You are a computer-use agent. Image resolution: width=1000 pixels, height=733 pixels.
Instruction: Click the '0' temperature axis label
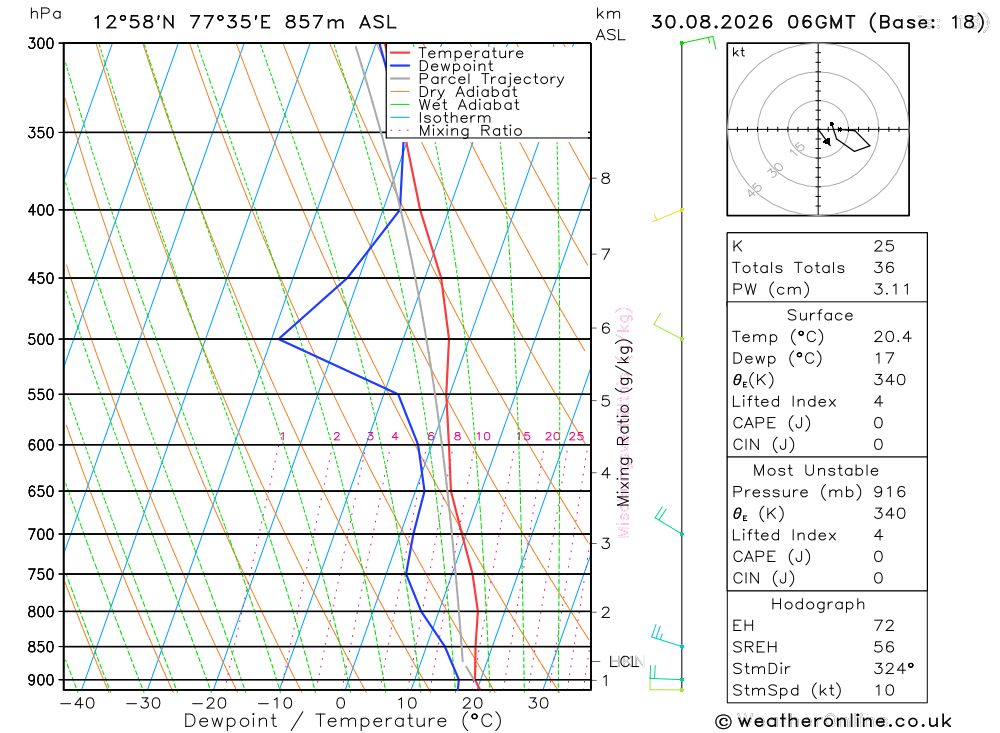coord(341,704)
